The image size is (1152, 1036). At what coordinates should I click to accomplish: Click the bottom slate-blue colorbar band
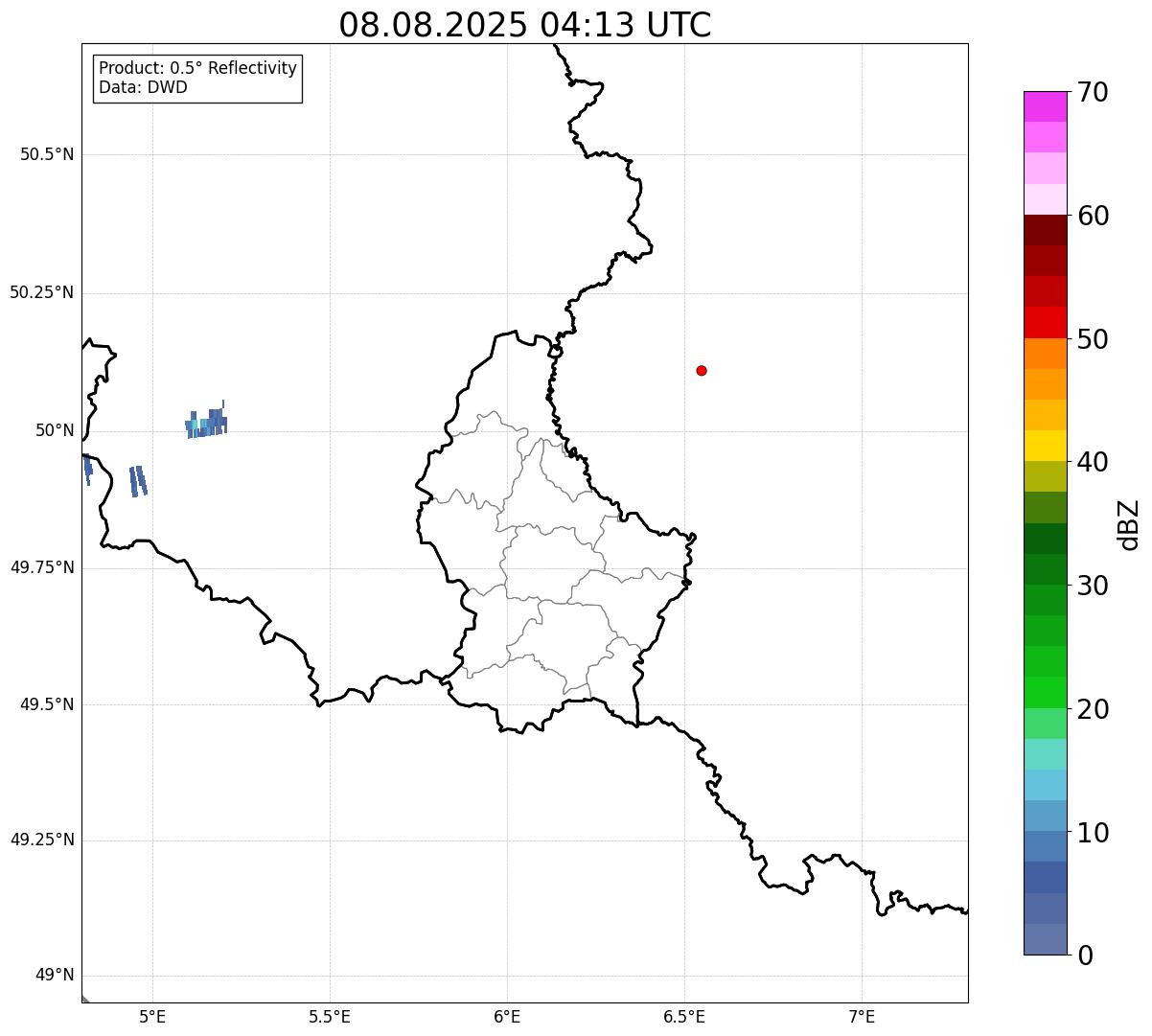point(1045,939)
